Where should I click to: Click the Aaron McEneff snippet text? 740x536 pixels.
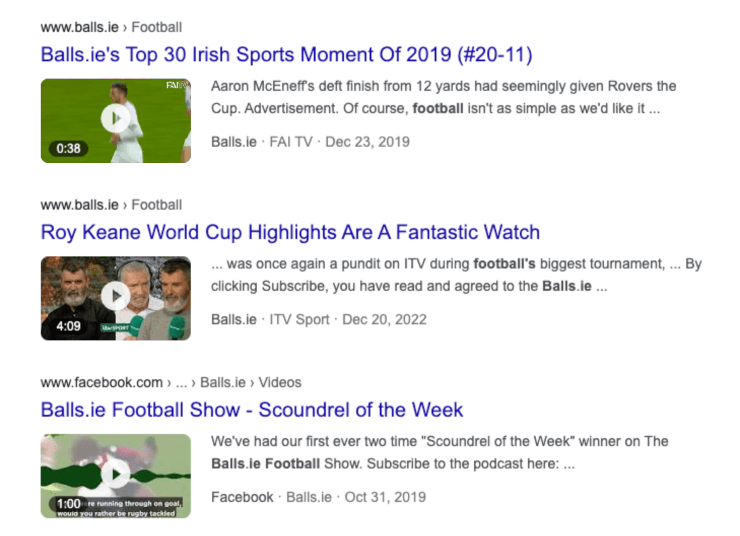click(x=444, y=97)
